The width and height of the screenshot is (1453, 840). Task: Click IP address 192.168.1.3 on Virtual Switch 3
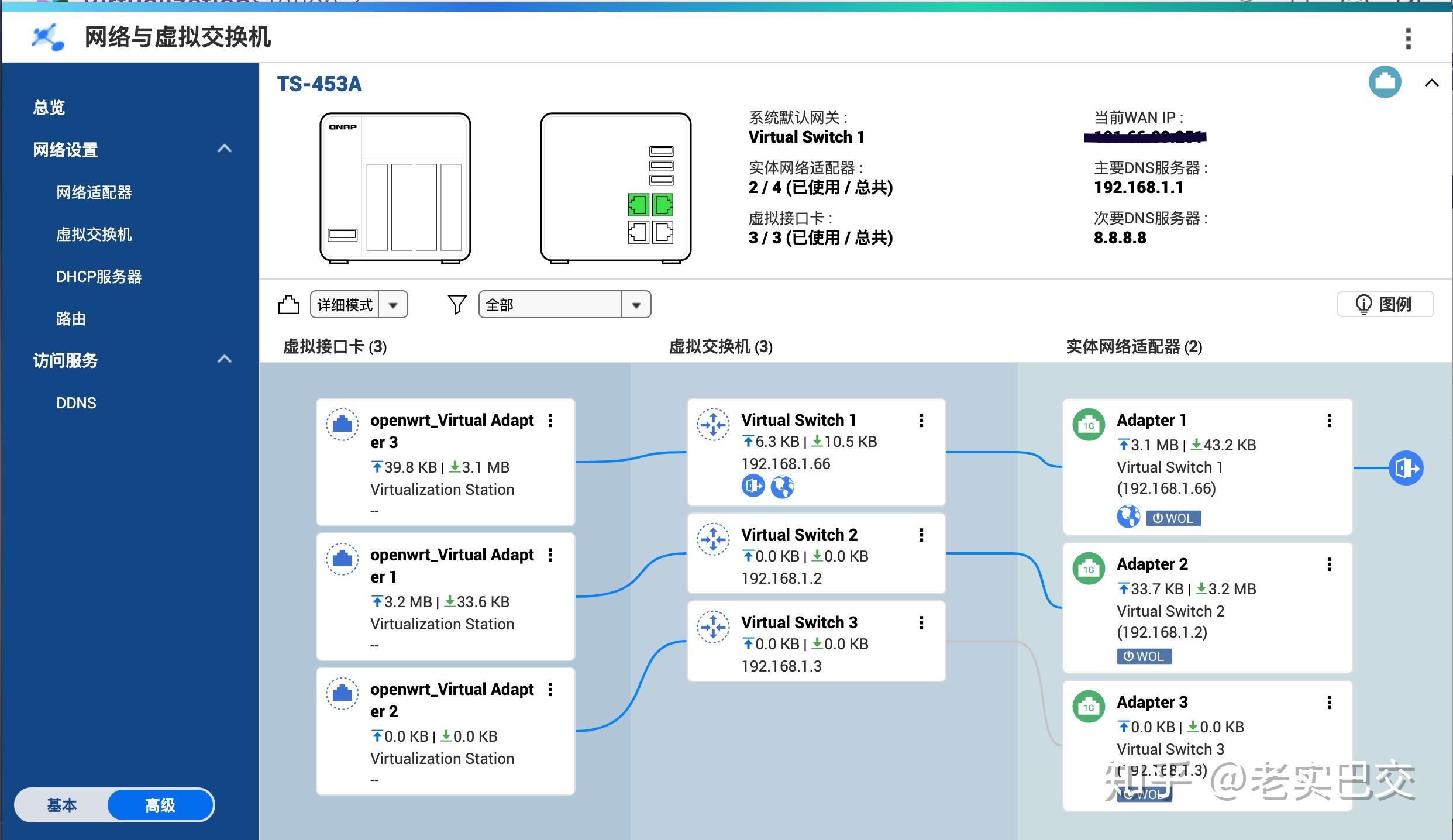(x=781, y=666)
